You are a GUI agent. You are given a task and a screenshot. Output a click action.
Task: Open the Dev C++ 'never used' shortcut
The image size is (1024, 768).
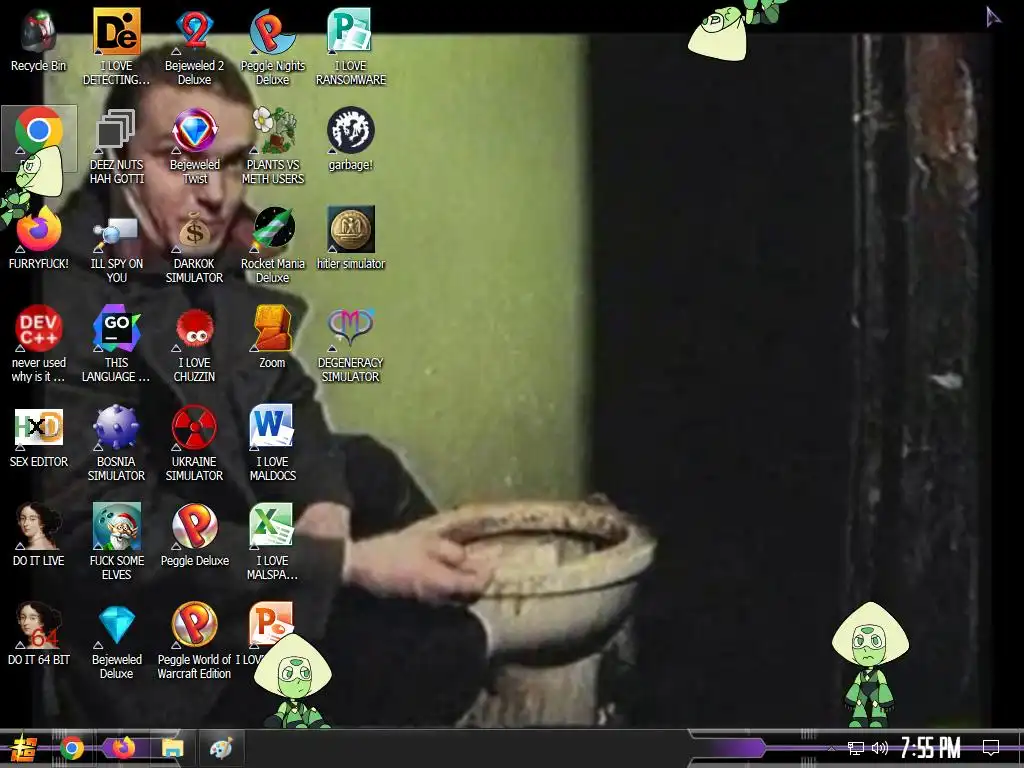click(39, 344)
